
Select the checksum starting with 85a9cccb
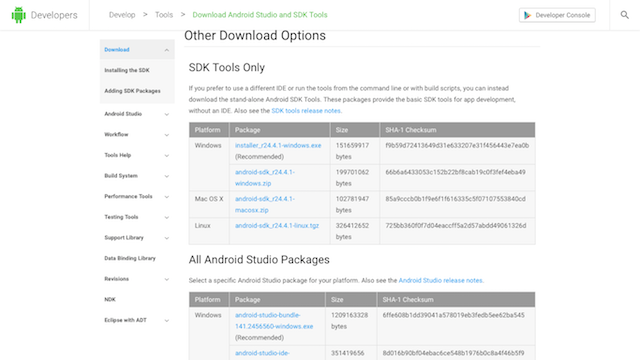point(456,199)
